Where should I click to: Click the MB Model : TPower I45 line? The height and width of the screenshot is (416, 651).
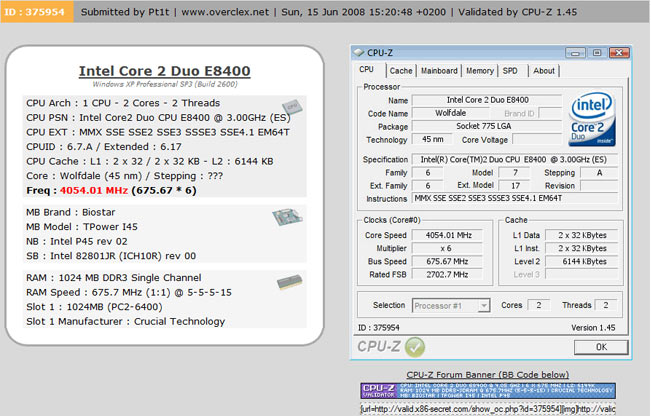(82, 227)
